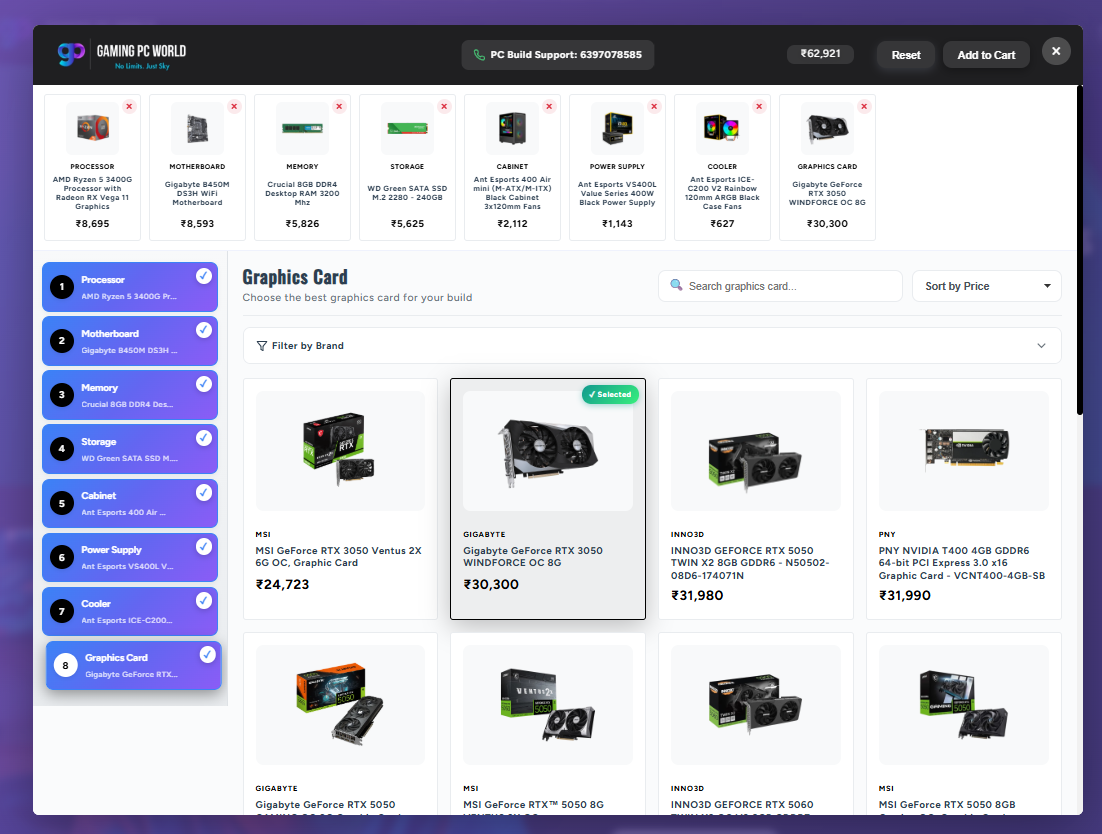This screenshot has width=1102, height=834.
Task: Click the search magnifier icon
Action: tap(676, 285)
